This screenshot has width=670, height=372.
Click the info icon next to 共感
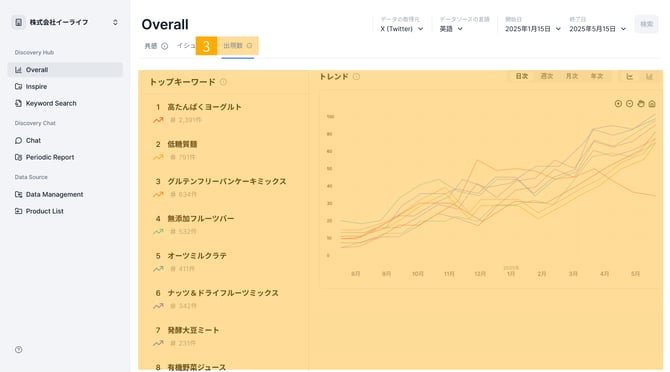click(x=164, y=46)
